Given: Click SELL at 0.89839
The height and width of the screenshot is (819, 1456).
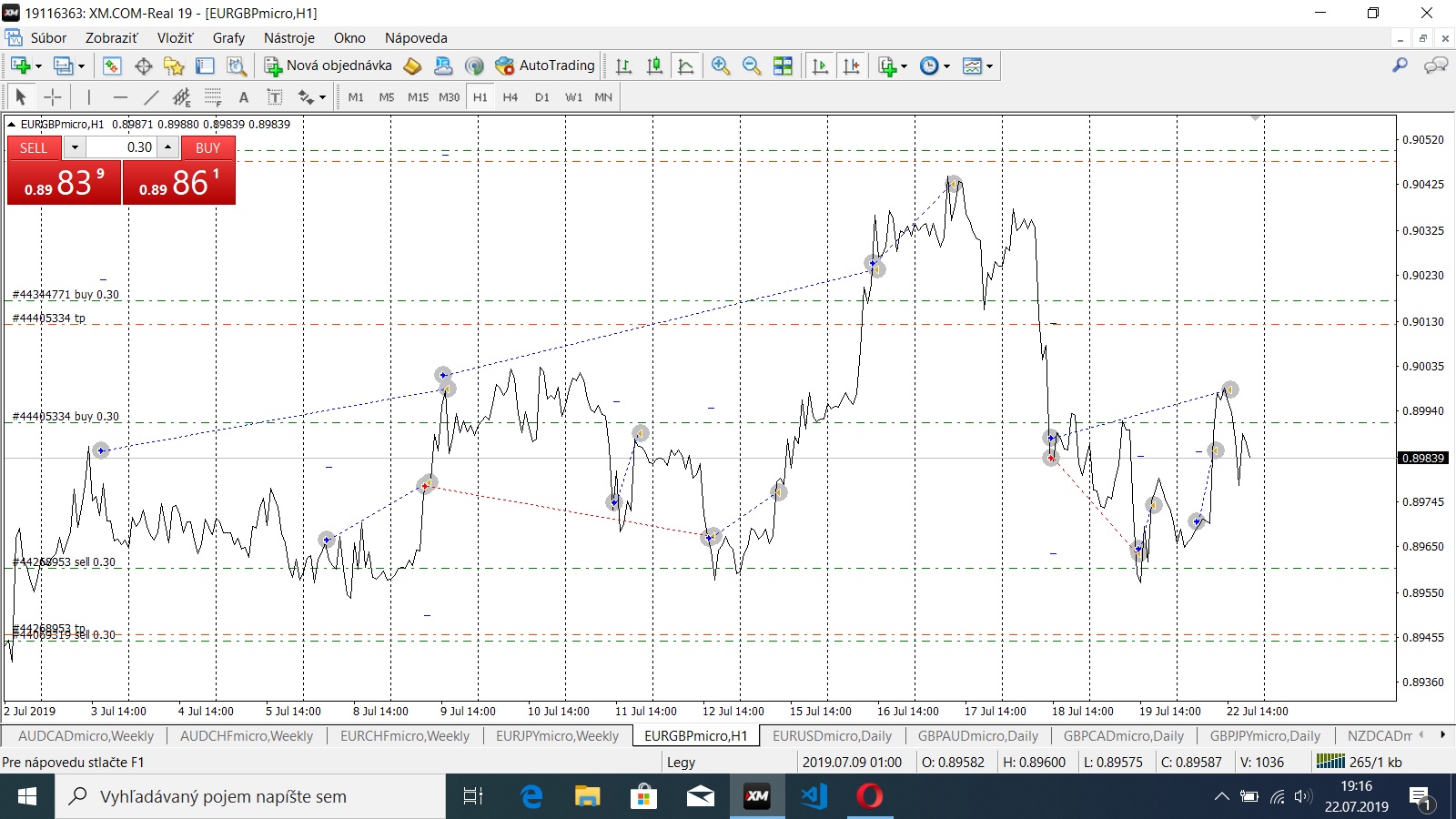Looking at the screenshot, I should pos(64,182).
